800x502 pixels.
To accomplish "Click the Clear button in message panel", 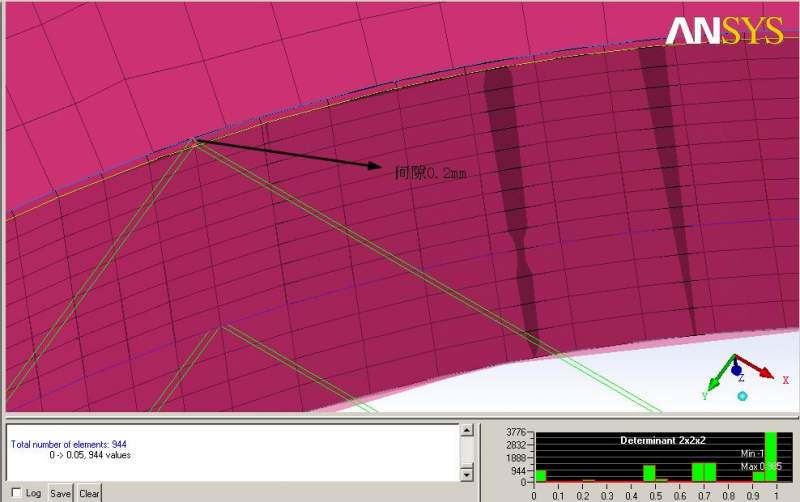I will pyautogui.click(x=89, y=493).
